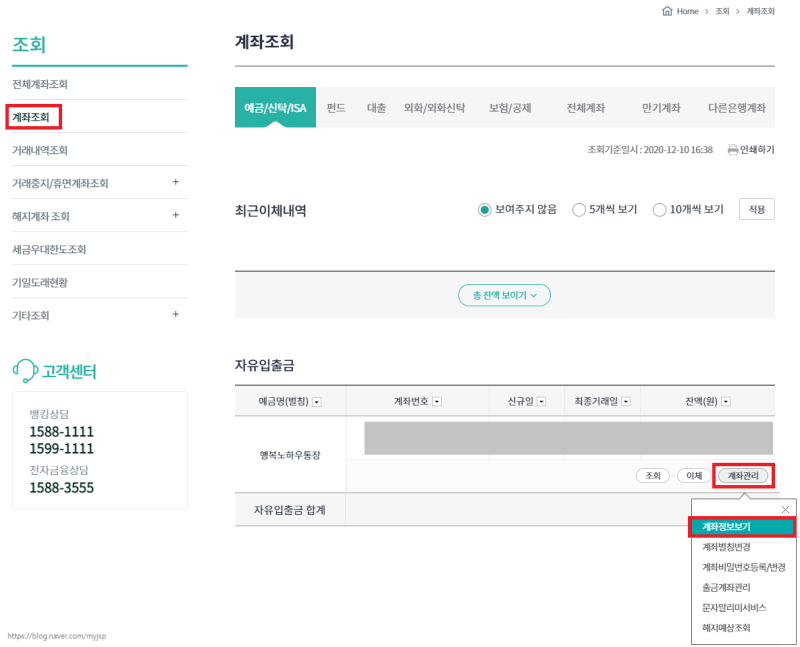Expand the 기타조회 sidebar section
The width and height of the screenshot is (800, 647).
tap(176, 314)
